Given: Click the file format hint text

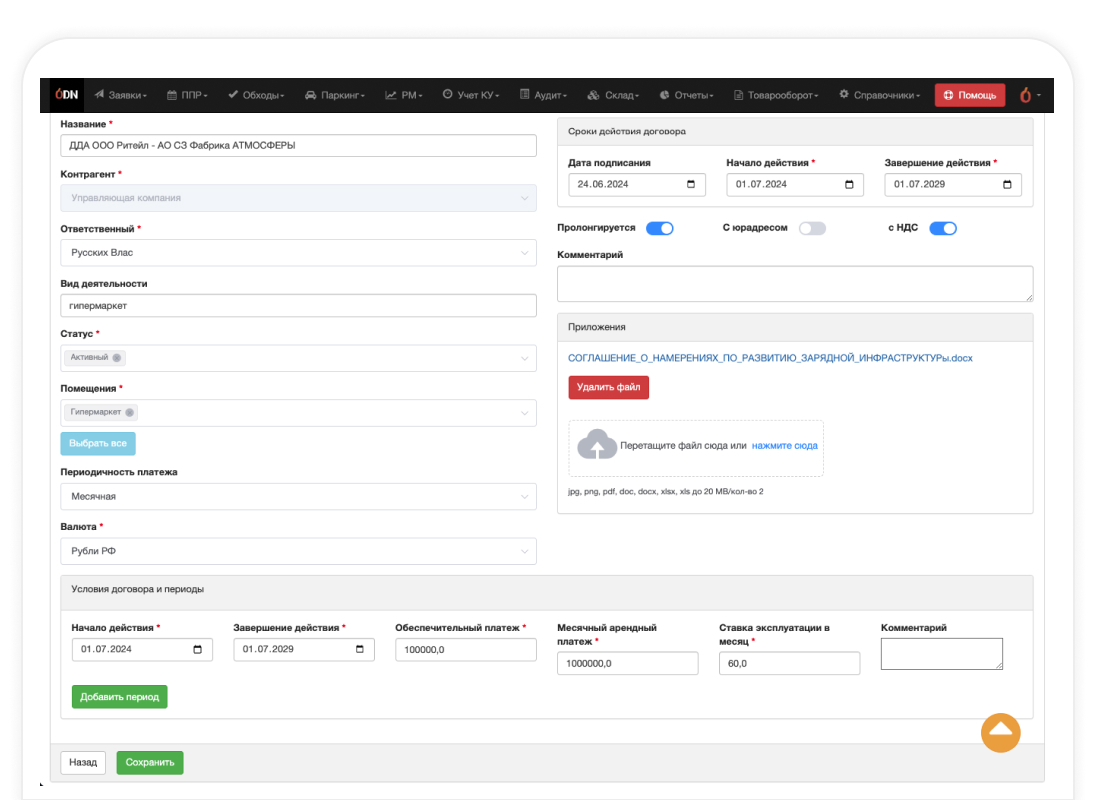Looking at the screenshot, I should point(666,491).
